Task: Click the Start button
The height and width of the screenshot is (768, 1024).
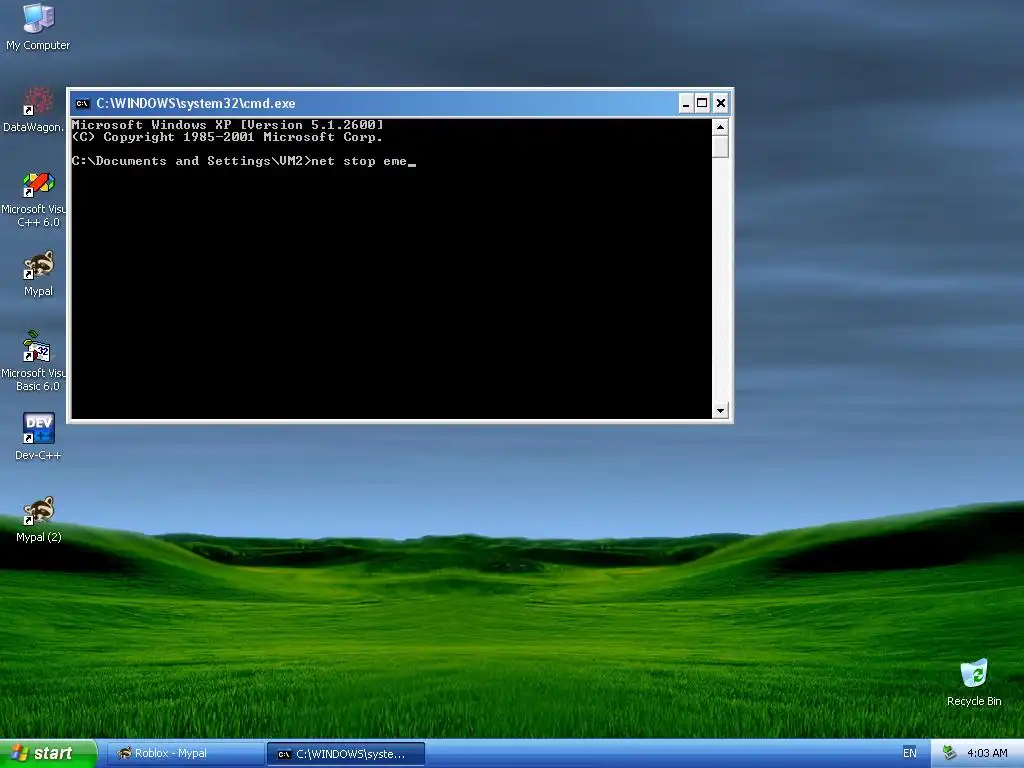Action: coord(48,754)
